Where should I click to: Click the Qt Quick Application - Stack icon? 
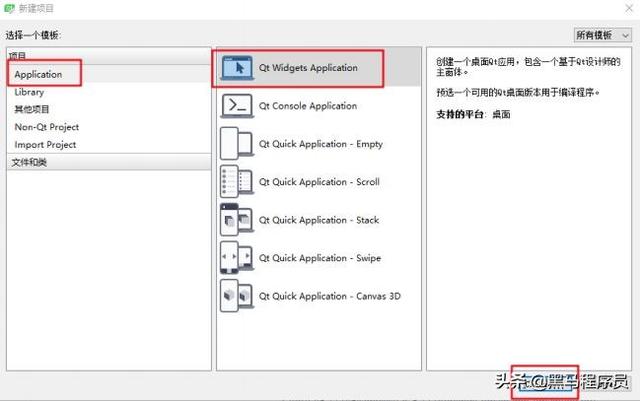(x=237, y=220)
